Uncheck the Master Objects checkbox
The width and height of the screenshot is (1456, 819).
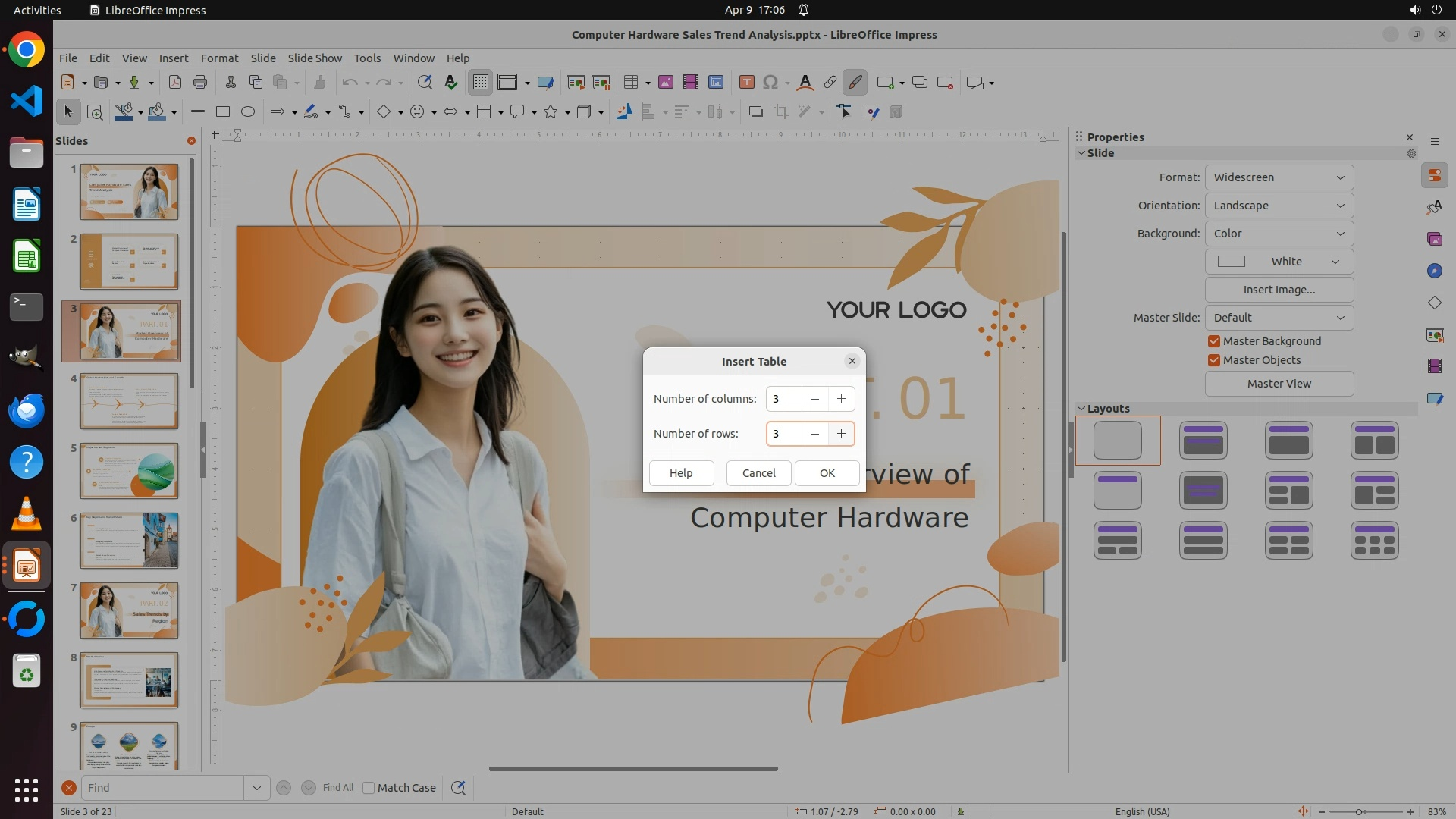tap(1214, 360)
